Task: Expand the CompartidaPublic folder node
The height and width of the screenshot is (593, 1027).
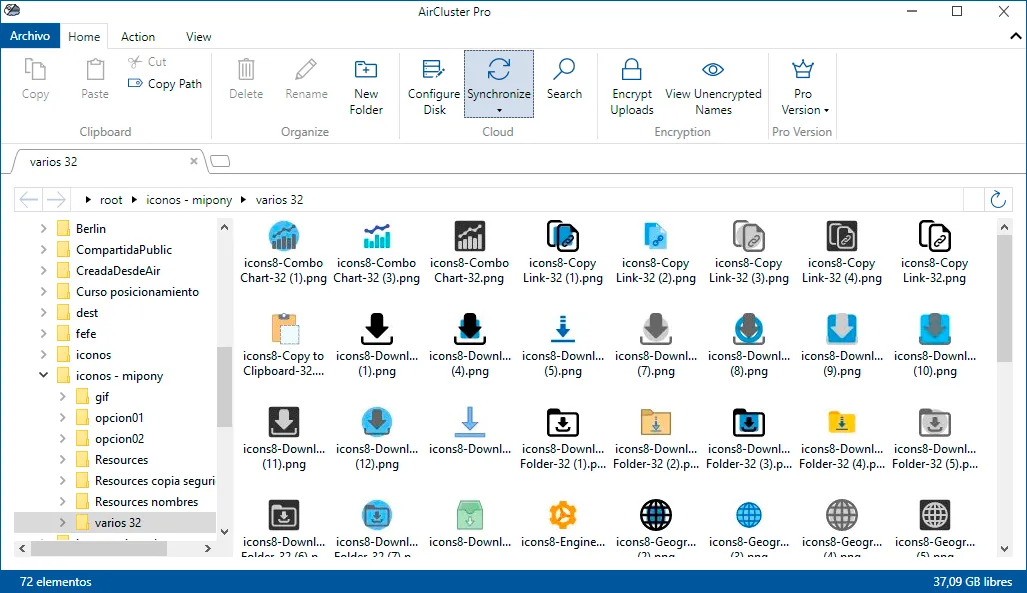Action: click(43, 250)
